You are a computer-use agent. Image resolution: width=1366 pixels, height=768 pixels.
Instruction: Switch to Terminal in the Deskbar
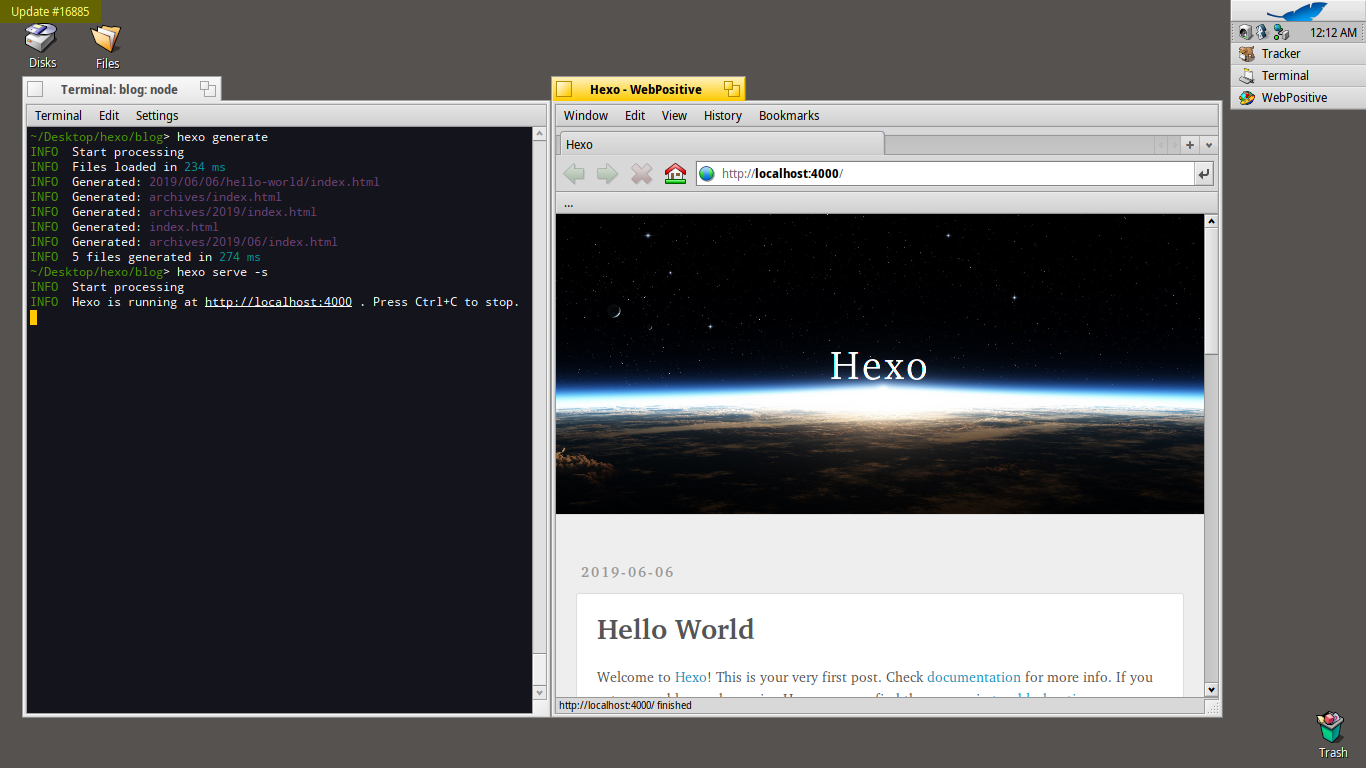(1297, 76)
